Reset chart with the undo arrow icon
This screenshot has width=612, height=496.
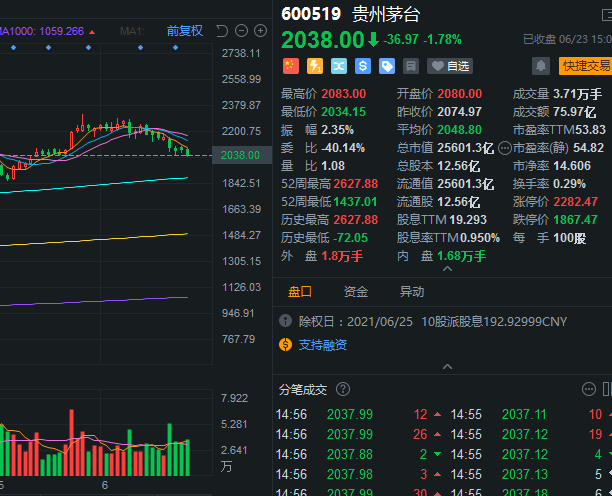[x=222, y=31]
